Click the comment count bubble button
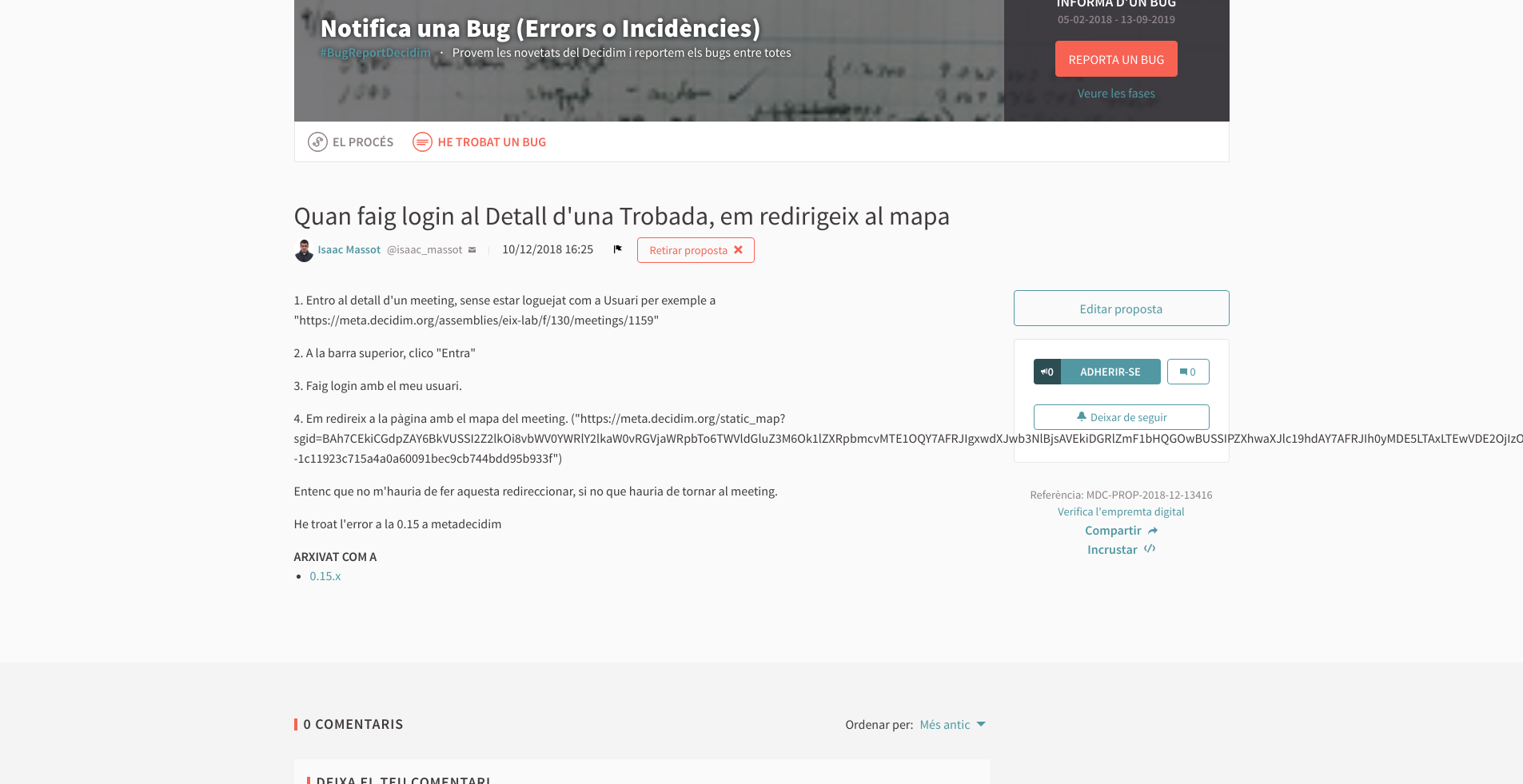The width and height of the screenshot is (1523, 784). (1187, 372)
